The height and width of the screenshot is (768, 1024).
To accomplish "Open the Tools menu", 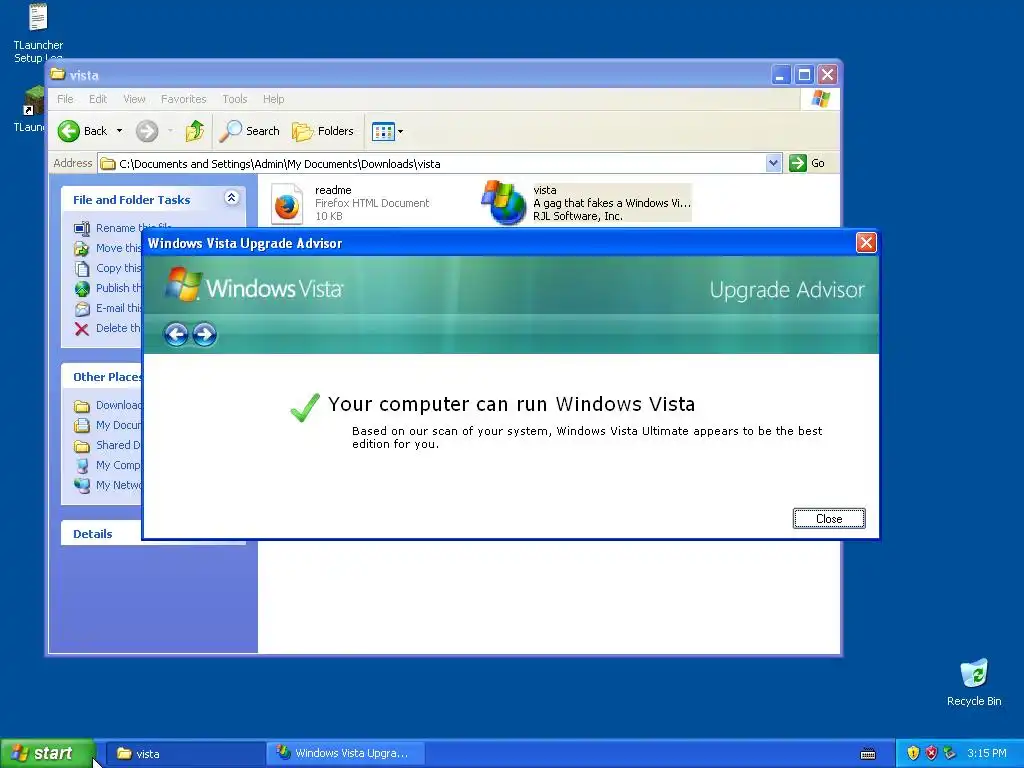I will 234,99.
